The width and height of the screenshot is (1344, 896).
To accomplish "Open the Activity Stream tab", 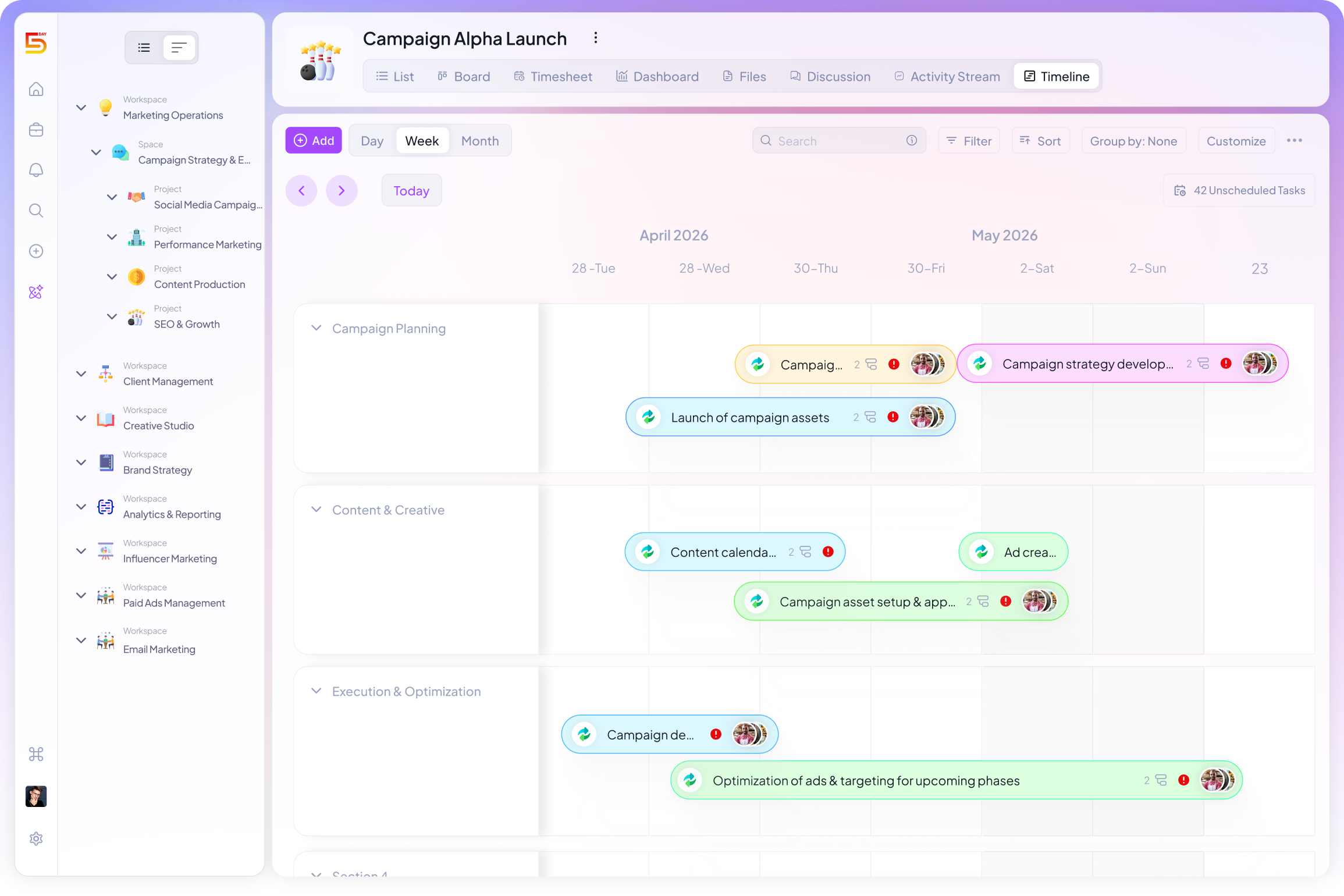I will pyautogui.click(x=947, y=76).
